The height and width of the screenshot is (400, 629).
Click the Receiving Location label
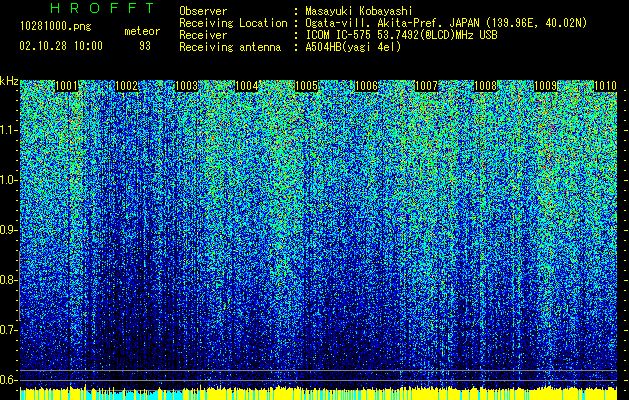pos(233,23)
